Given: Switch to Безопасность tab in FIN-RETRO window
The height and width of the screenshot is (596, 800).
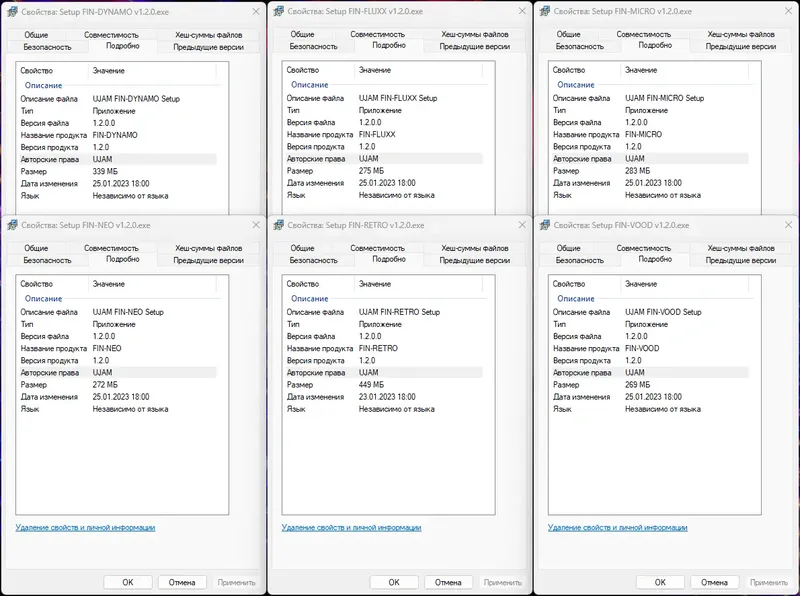Looking at the screenshot, I should click(314, 260).
